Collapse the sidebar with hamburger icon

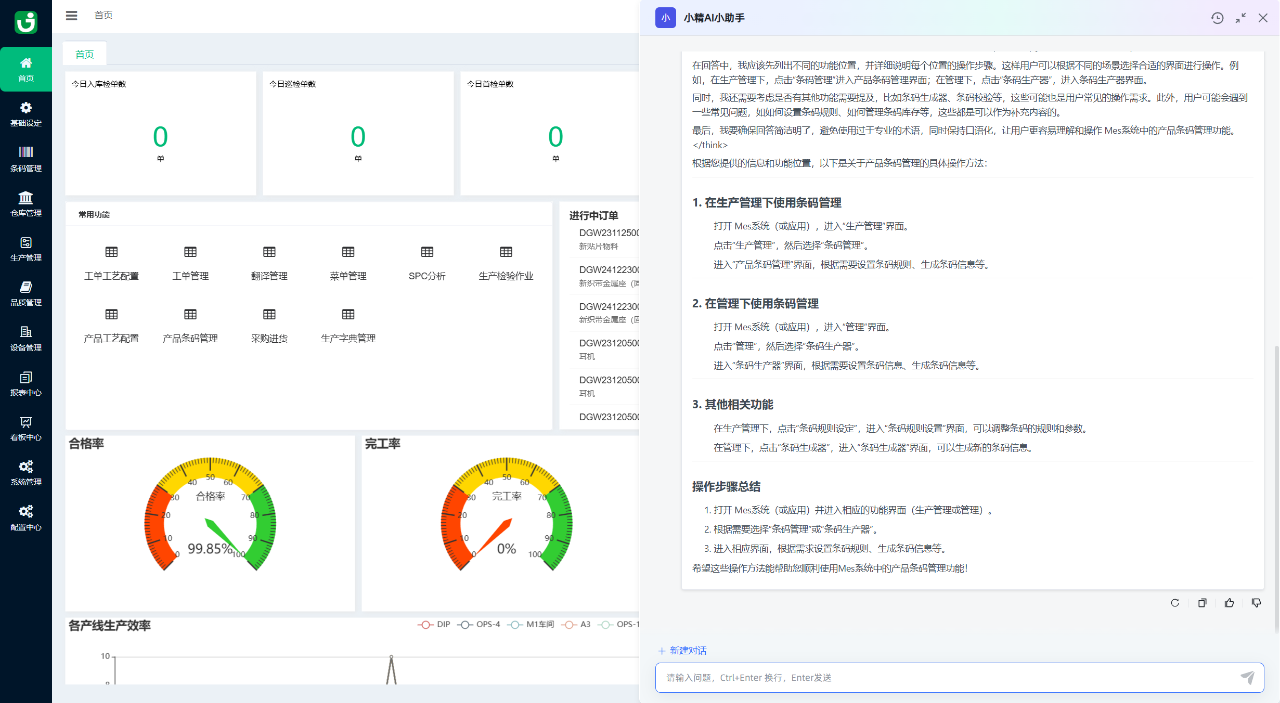[71, 15]
